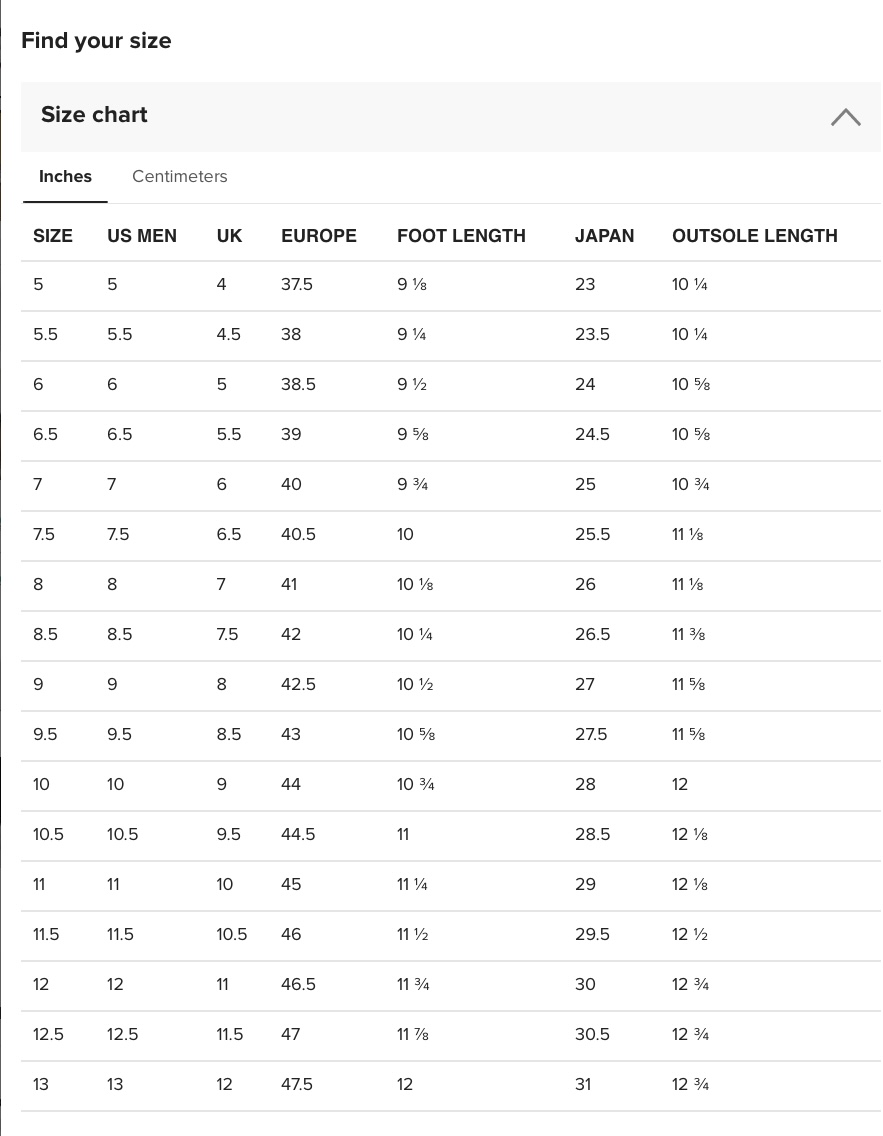Image resolution: width=883 pixels, height=1136 pixels.
Task: Click the US MEN column header
Action: [142, 236]
